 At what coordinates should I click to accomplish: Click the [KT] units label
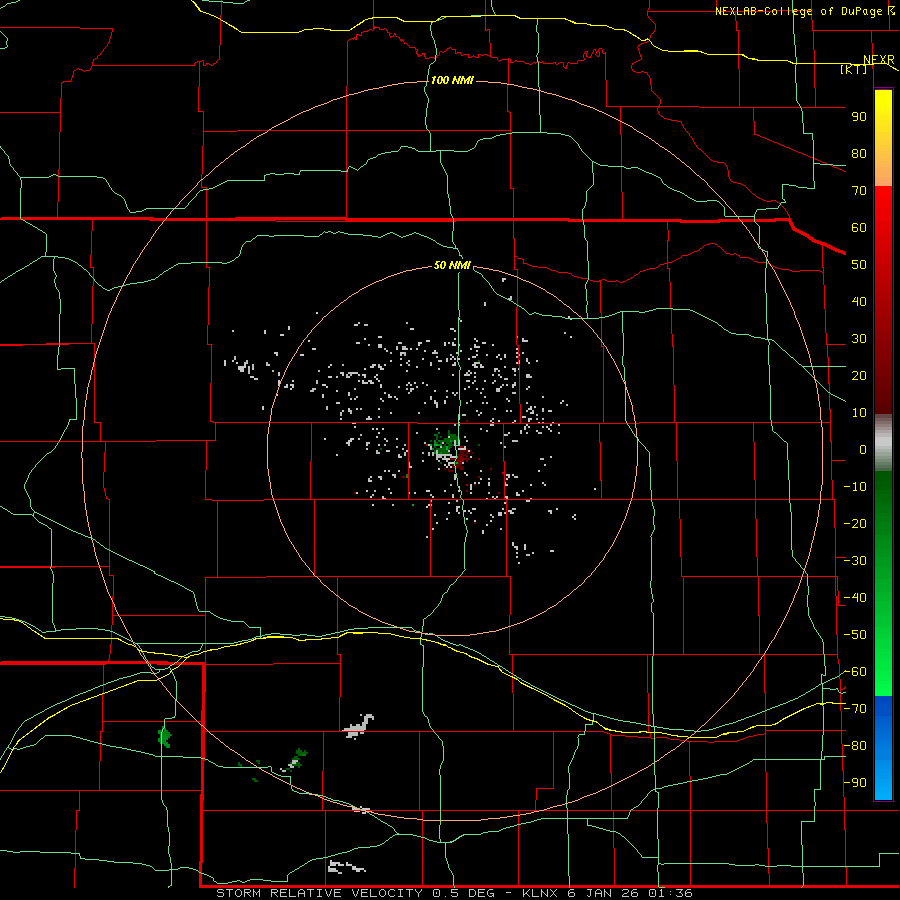click(854, 69)
